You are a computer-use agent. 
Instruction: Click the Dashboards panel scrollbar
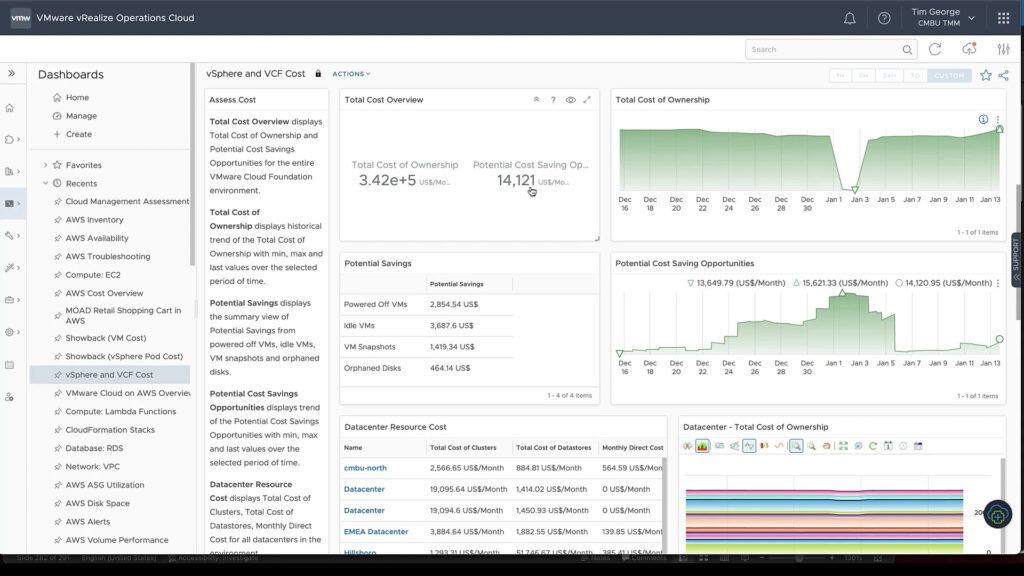192,165
